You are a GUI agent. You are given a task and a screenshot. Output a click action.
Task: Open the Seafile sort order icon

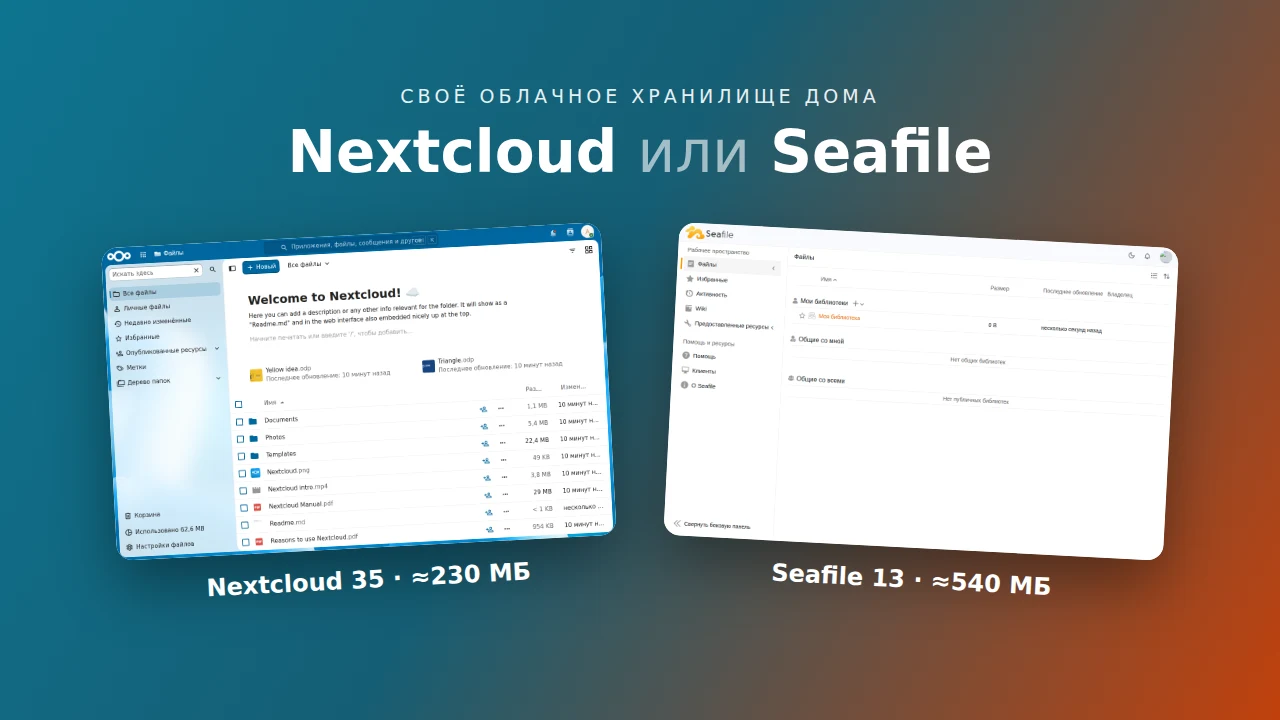point(1166,276)
